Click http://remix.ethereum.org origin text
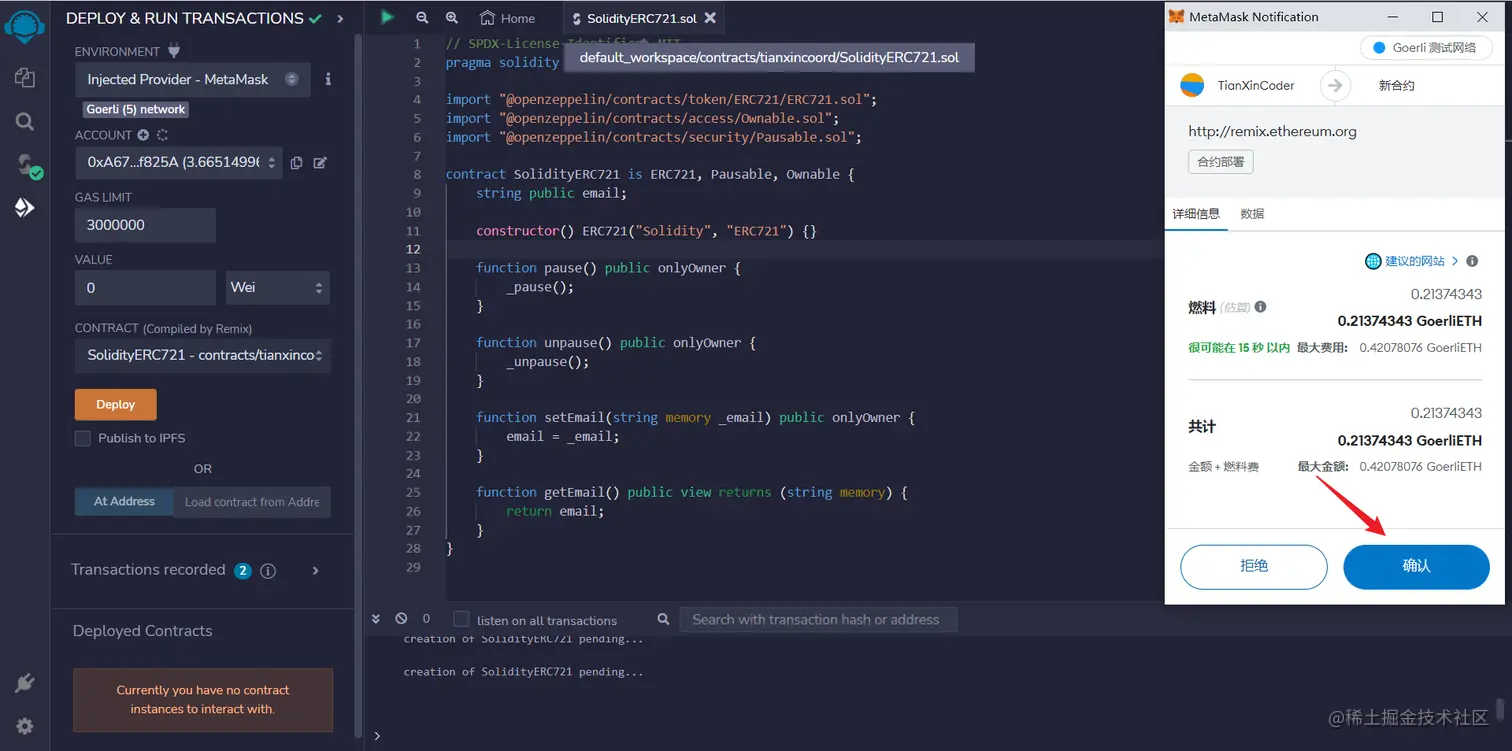This screenshot has width=1512, height=751. [1272, 131]
